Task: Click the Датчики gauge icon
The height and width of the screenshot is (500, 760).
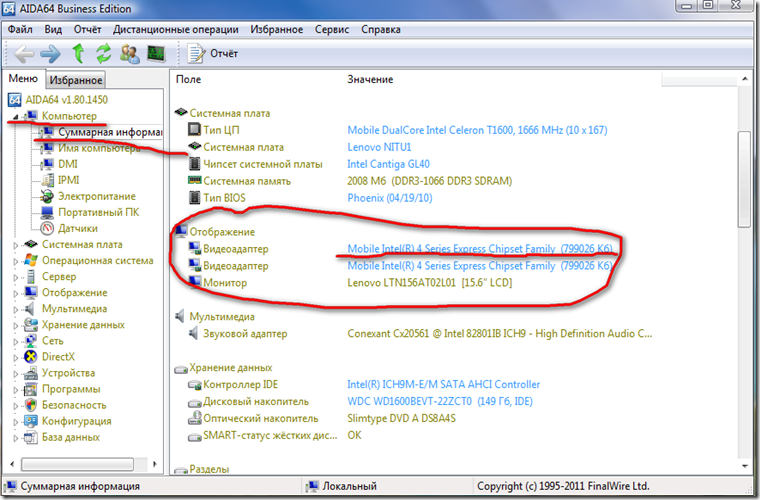Action: (x=48, y=228)
